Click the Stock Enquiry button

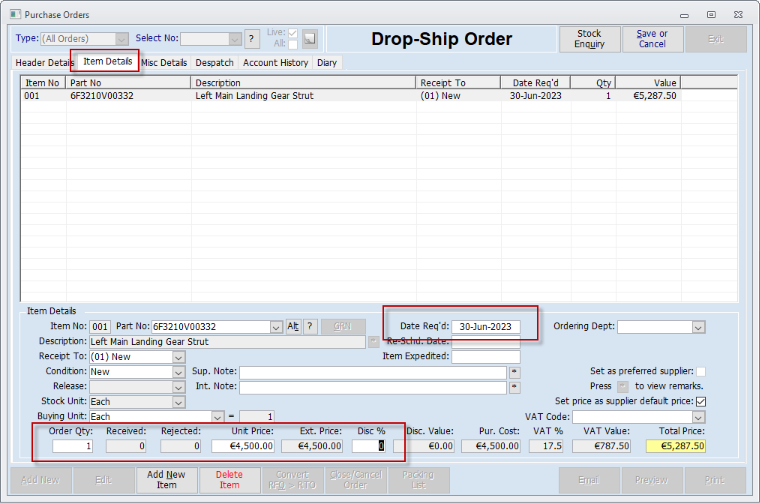589,39
